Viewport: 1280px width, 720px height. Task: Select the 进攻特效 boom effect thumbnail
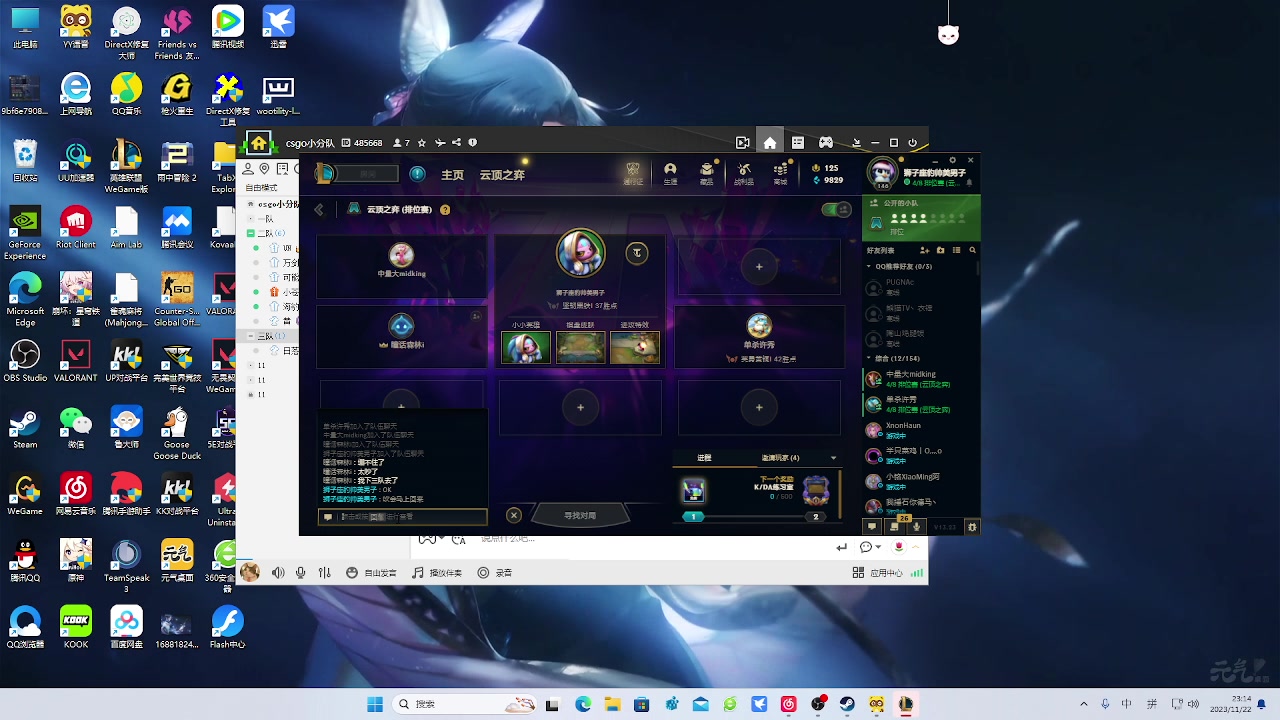635,347
